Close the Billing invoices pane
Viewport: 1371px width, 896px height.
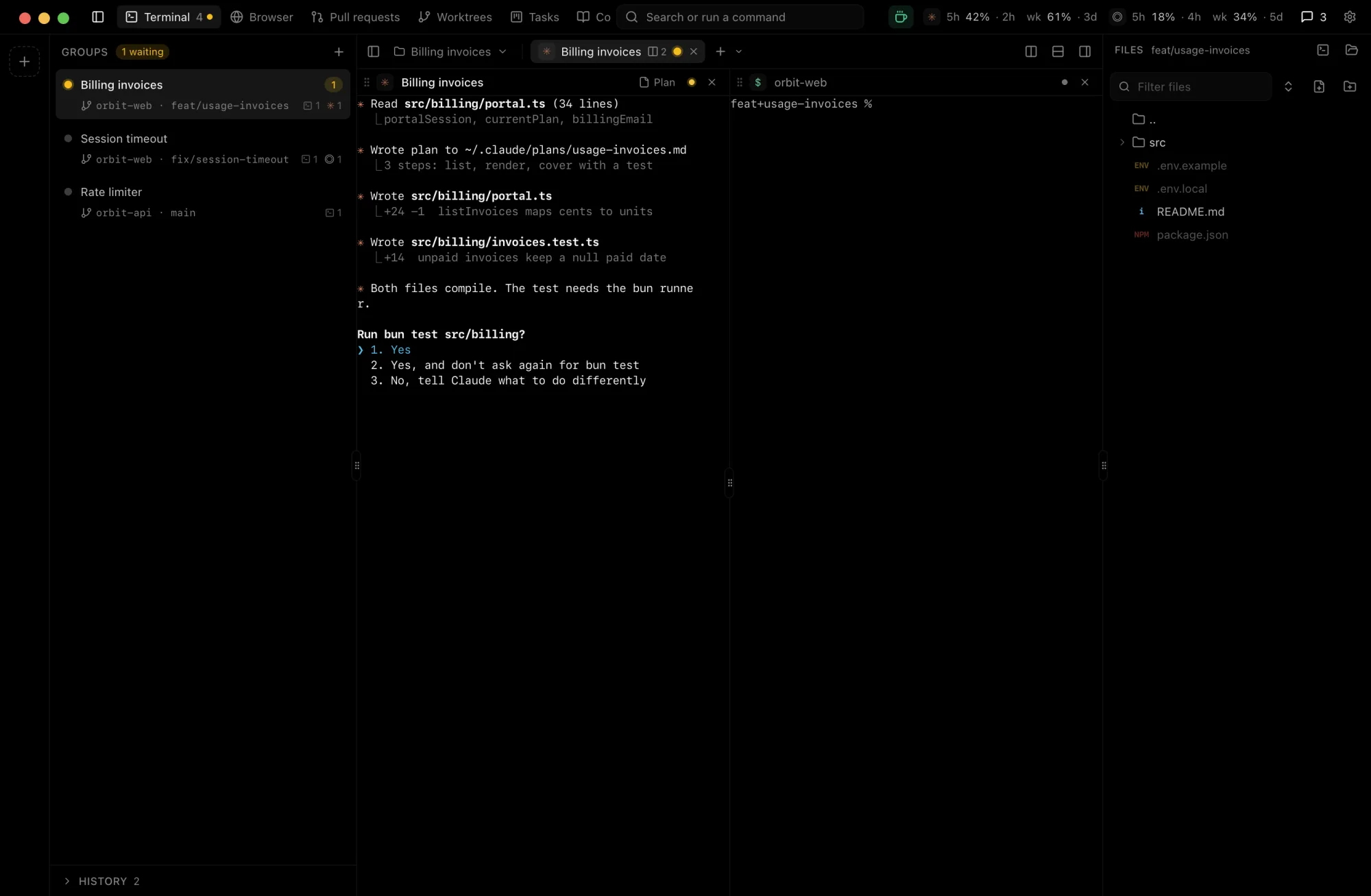(x=712, y=82)
